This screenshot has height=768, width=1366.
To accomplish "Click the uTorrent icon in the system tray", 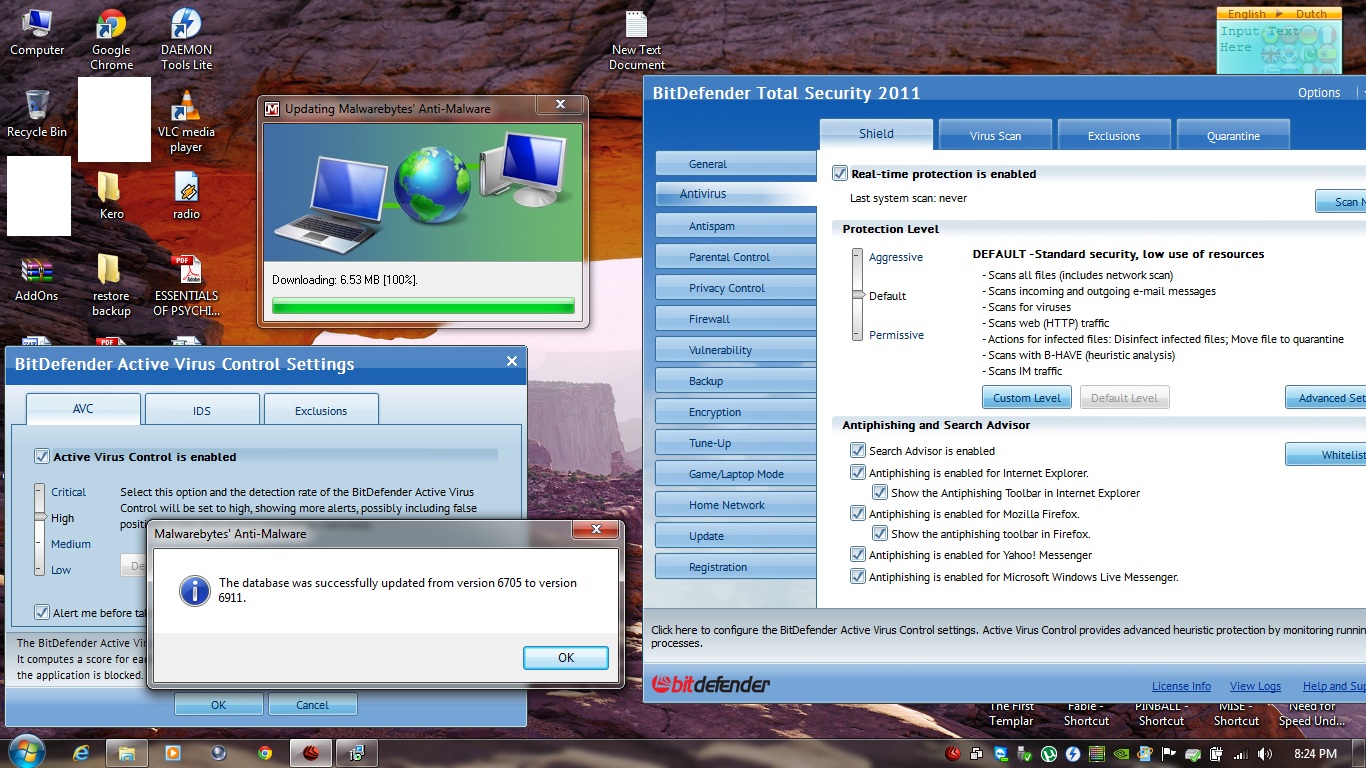I will 1049,754.
